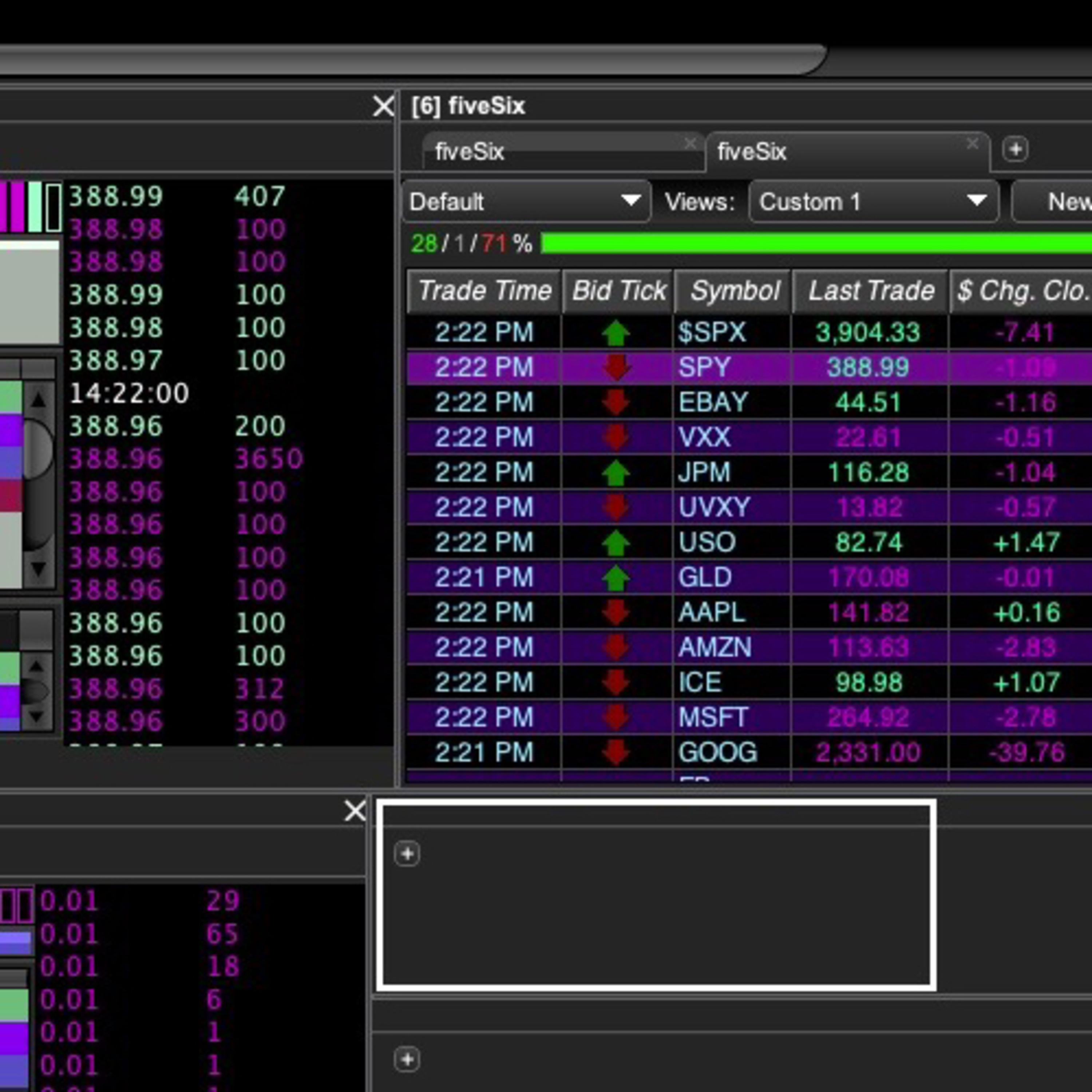The height and width of the screenshot is (1092, 1092).
Task: Select the JPM symbol
Action: coord(704,472)
